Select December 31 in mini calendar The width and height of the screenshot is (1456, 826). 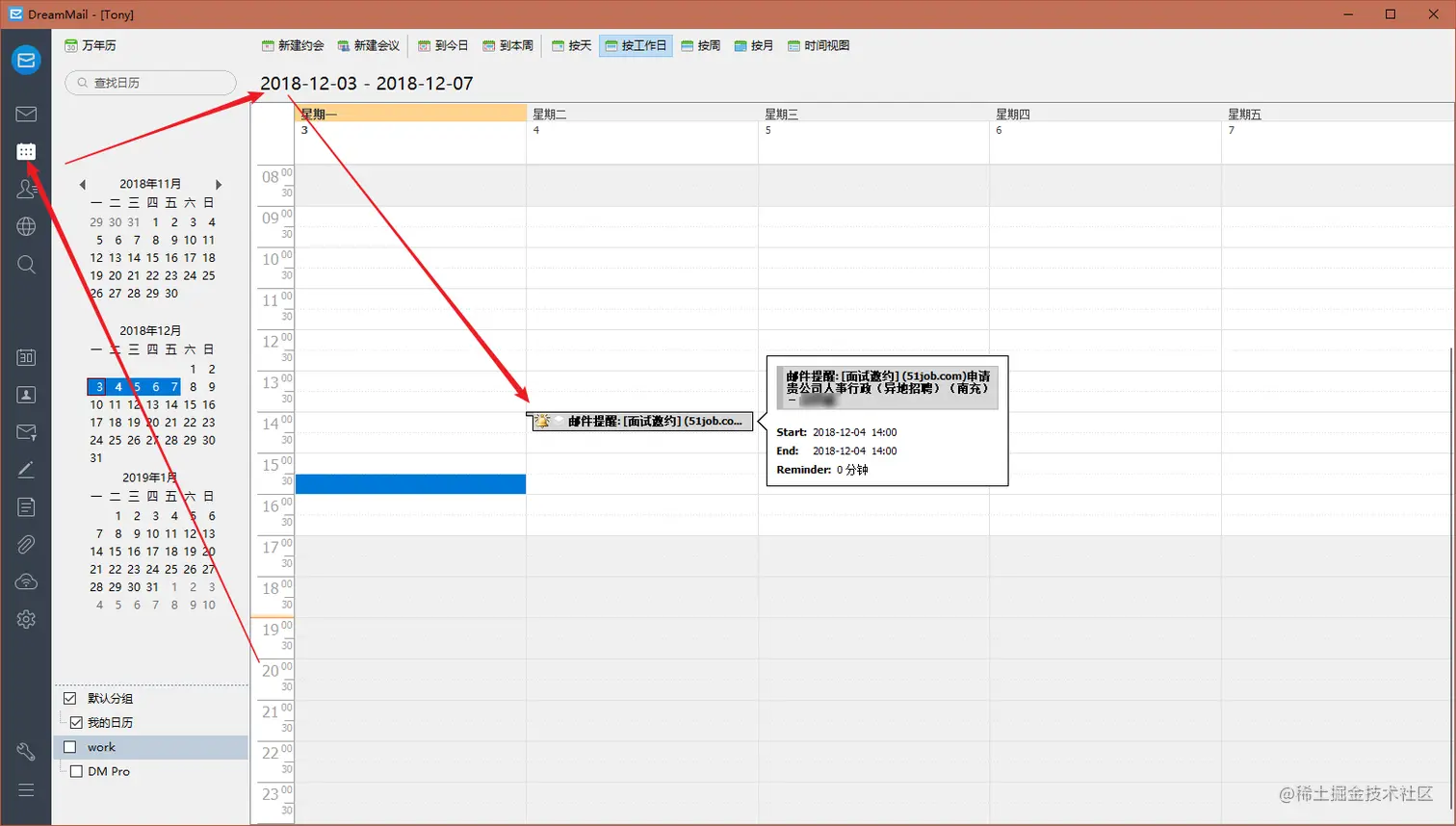click(96, 458)
